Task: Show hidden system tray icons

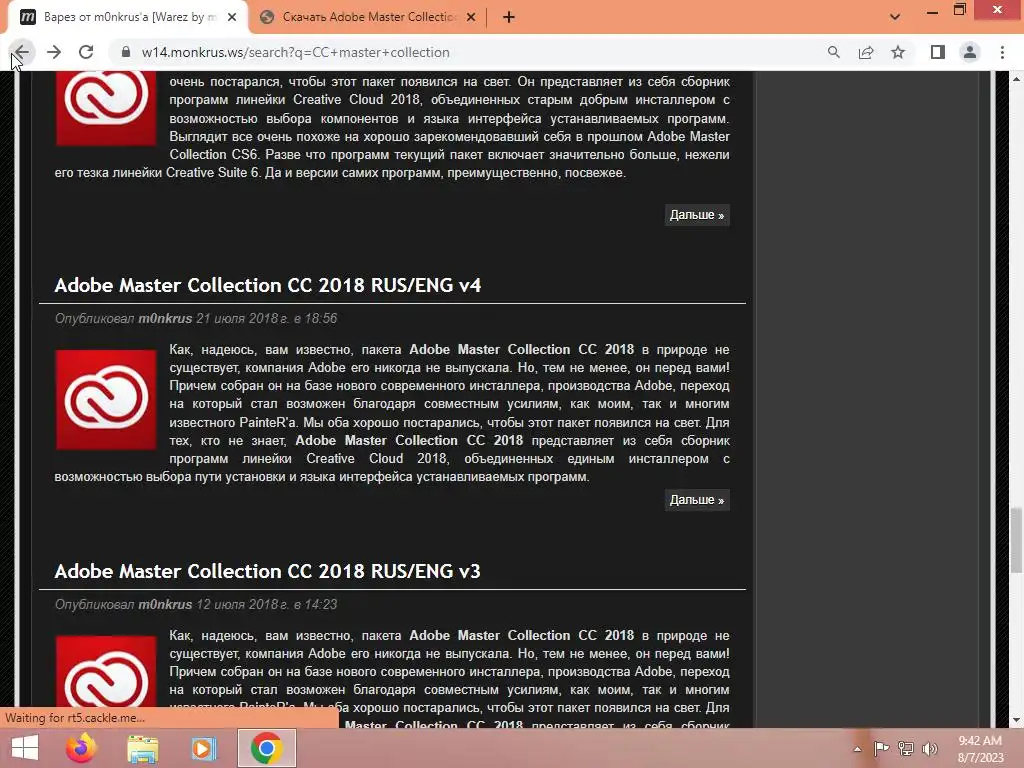Action: click(x=857, y=749)
